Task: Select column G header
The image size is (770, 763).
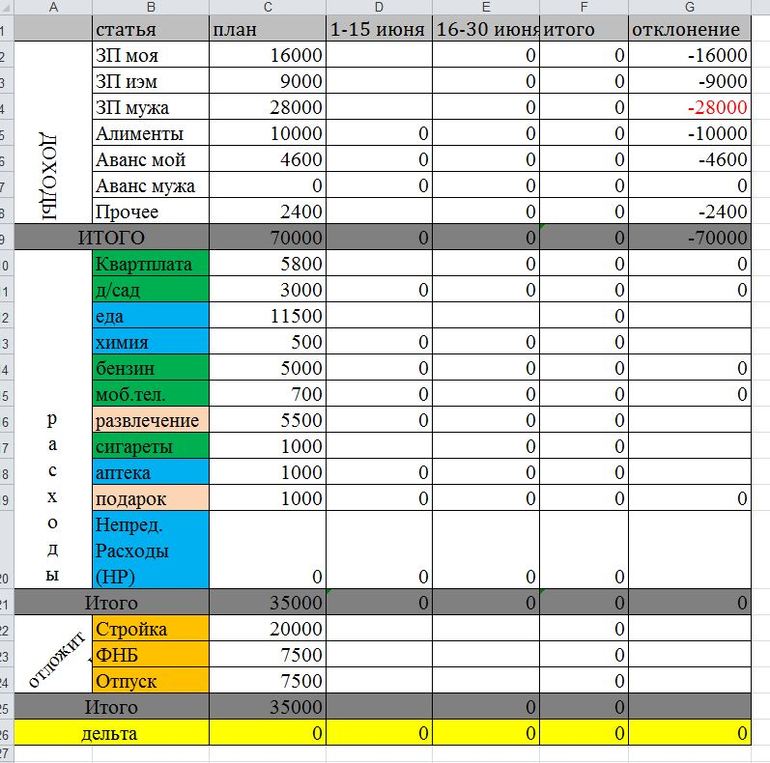Action: click(x=691, y=7)
